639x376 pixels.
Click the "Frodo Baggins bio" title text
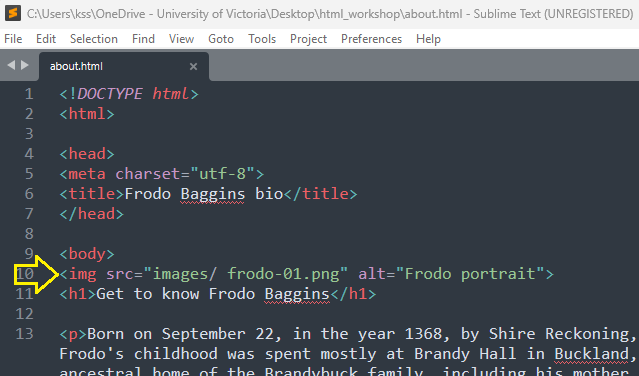tap(204, 194)
